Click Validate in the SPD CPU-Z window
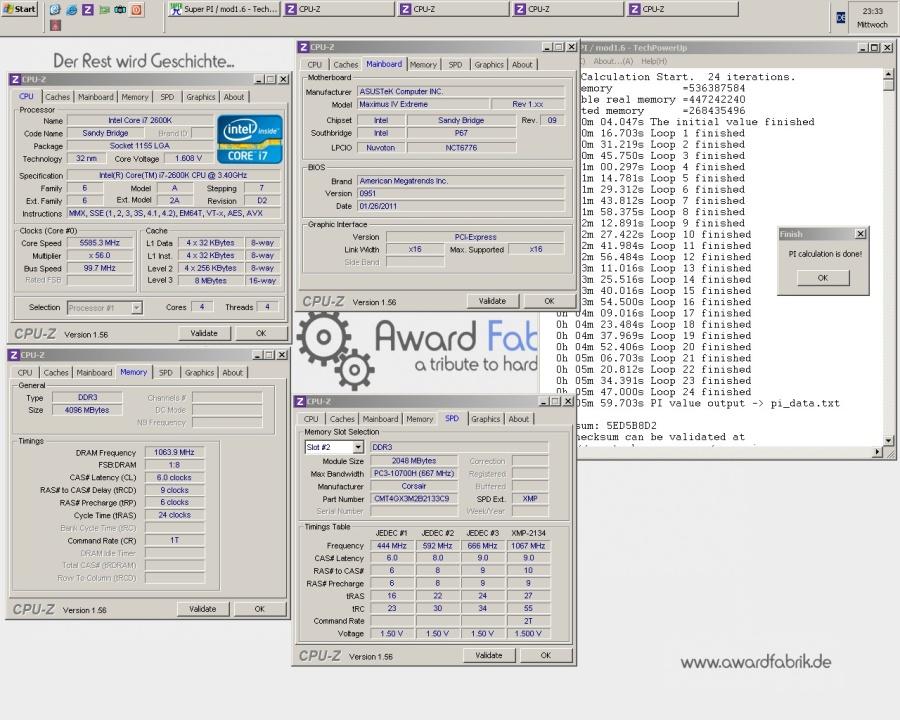The width and height of the screenshot is (900, 720). 489,655
